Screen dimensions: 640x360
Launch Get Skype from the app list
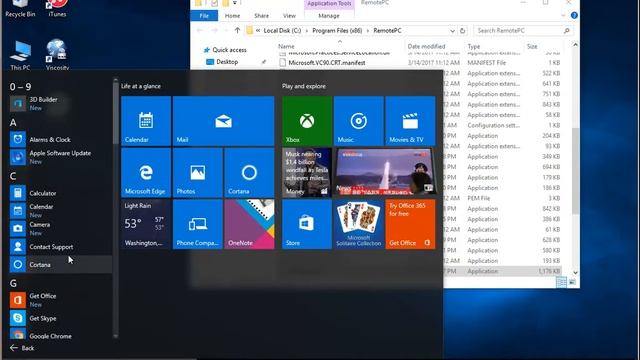[60, 318]
